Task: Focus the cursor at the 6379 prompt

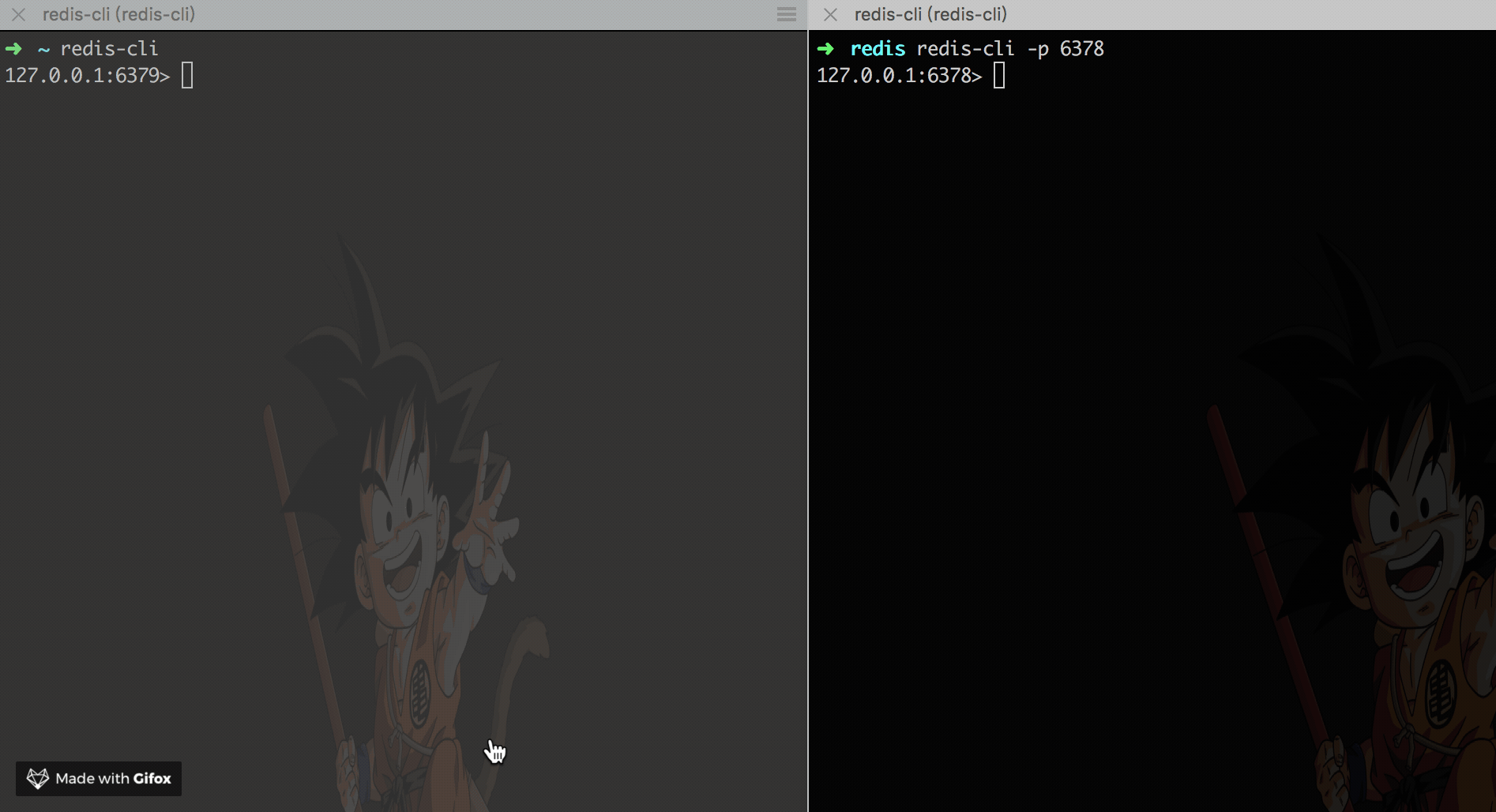Action: [187, 76]
